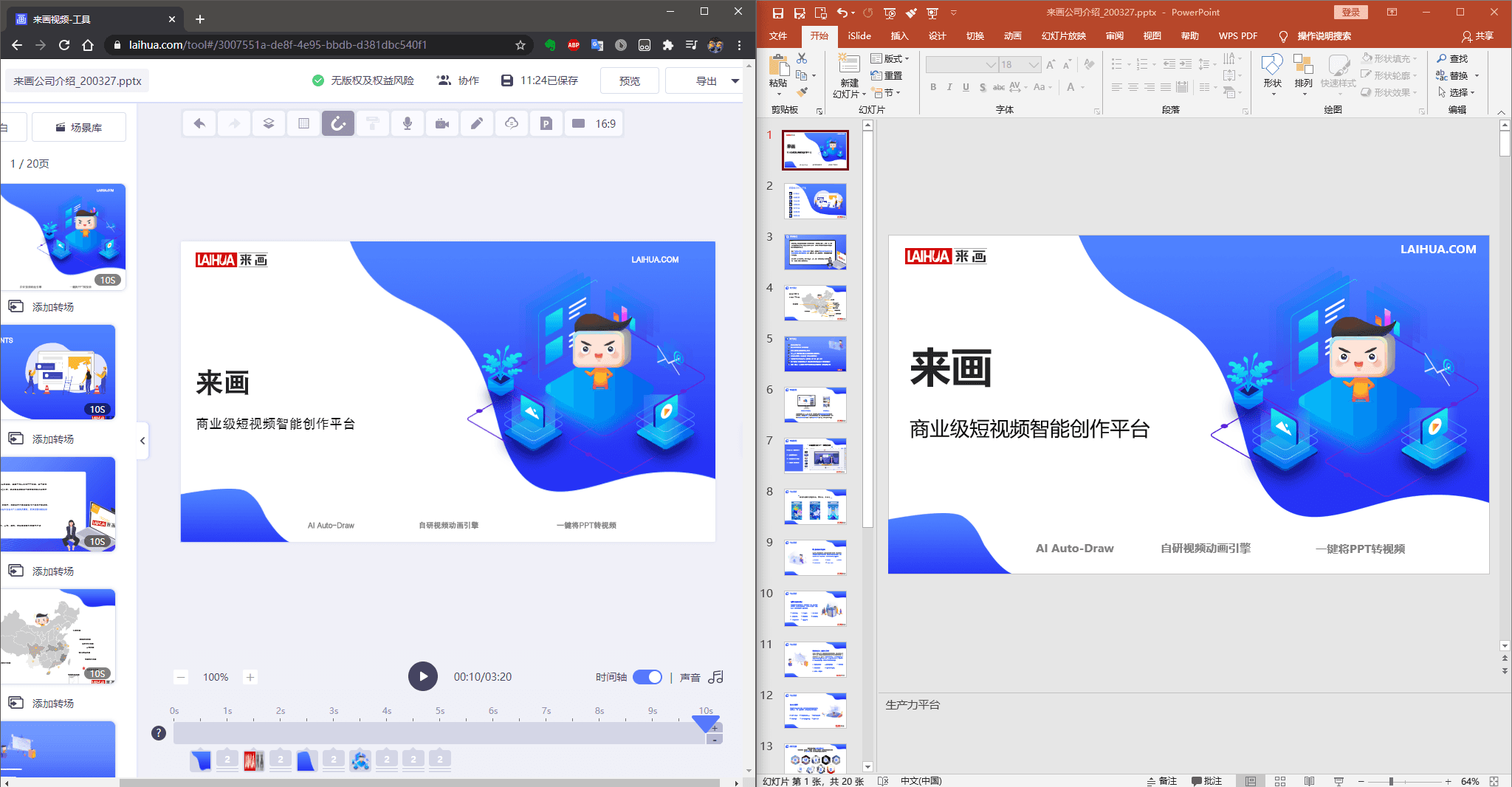Open the 插入 ribbon tab

[898, 35]
